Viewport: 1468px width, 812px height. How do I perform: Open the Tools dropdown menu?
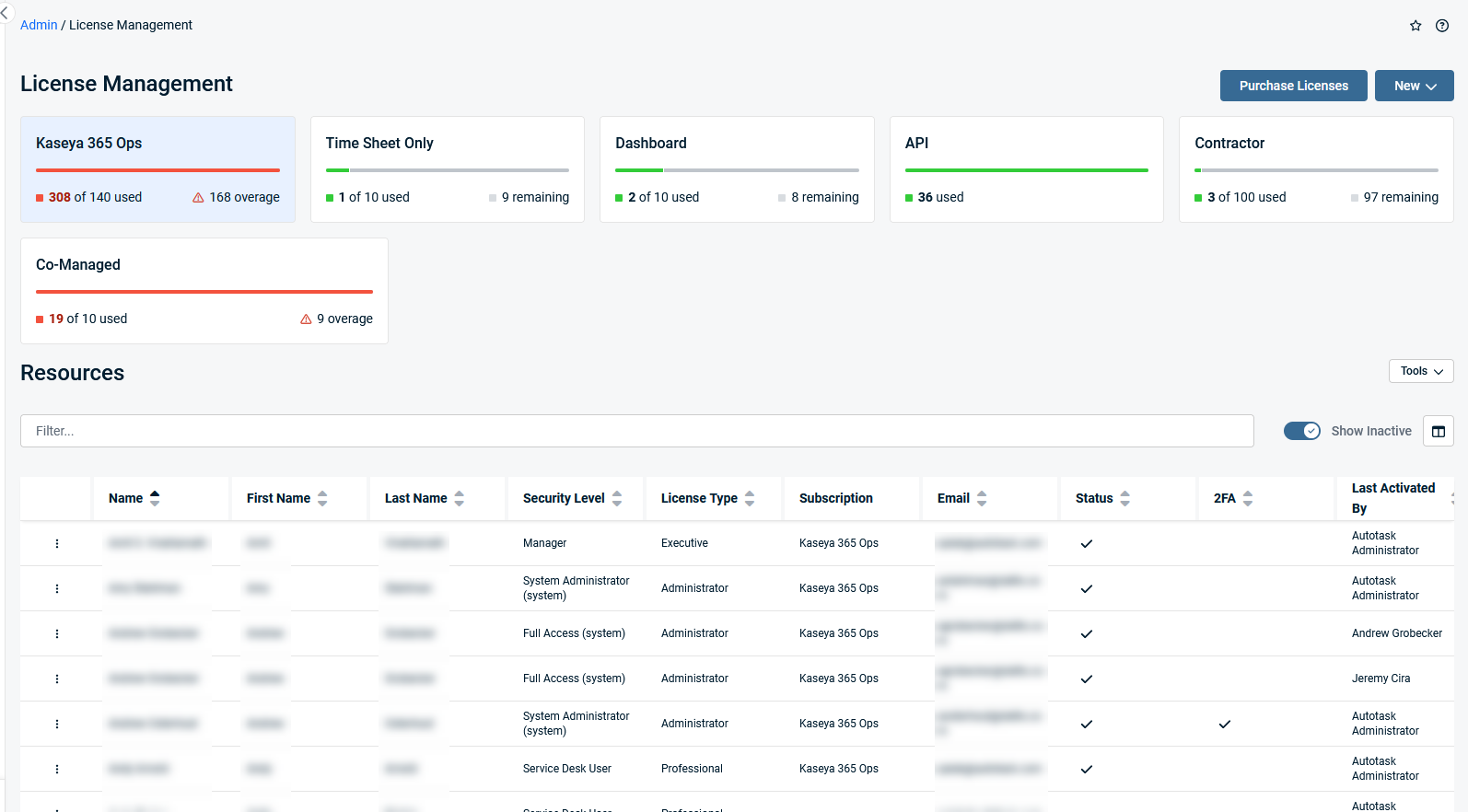(x=1420, y=371)
